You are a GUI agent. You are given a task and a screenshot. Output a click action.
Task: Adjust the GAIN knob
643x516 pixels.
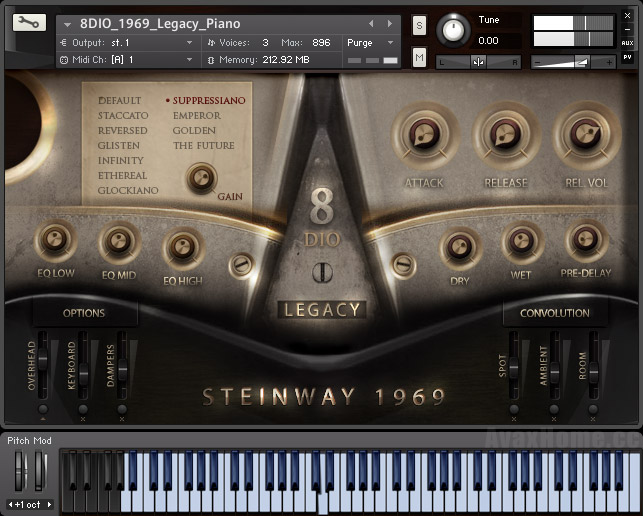tap(201, 178)
